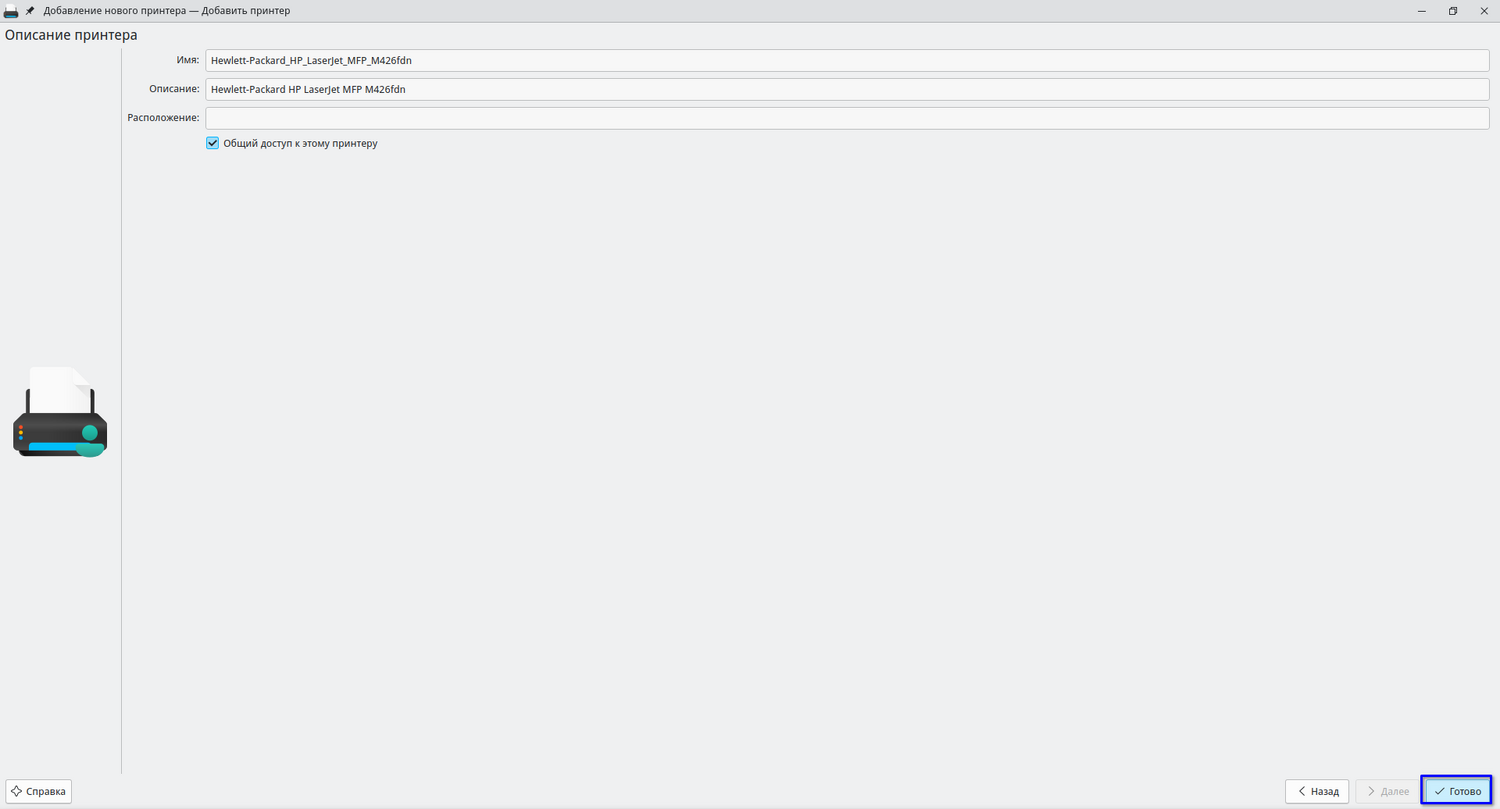Image resolution: width=1500 pixels, height=809 pixels.
Task: Click the checkmark icon on Готово button
Action: tap(1439, 791)
